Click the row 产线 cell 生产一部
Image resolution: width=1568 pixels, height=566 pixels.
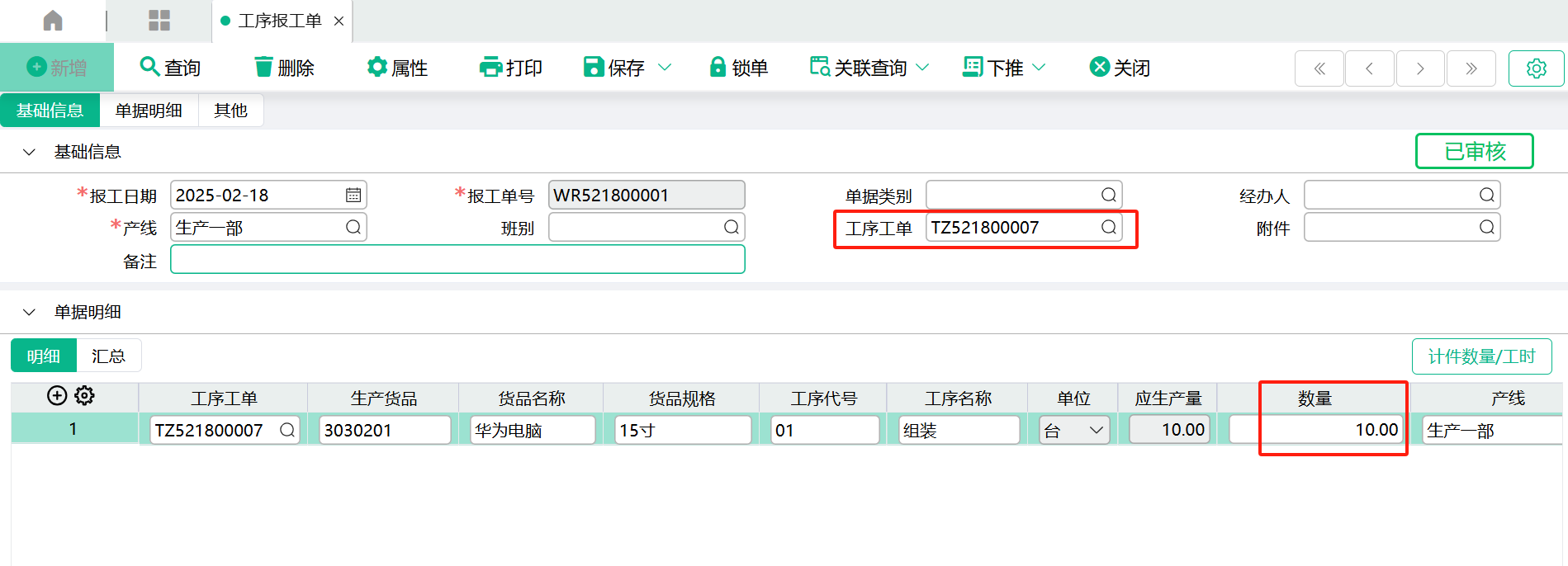point(1491,430)
